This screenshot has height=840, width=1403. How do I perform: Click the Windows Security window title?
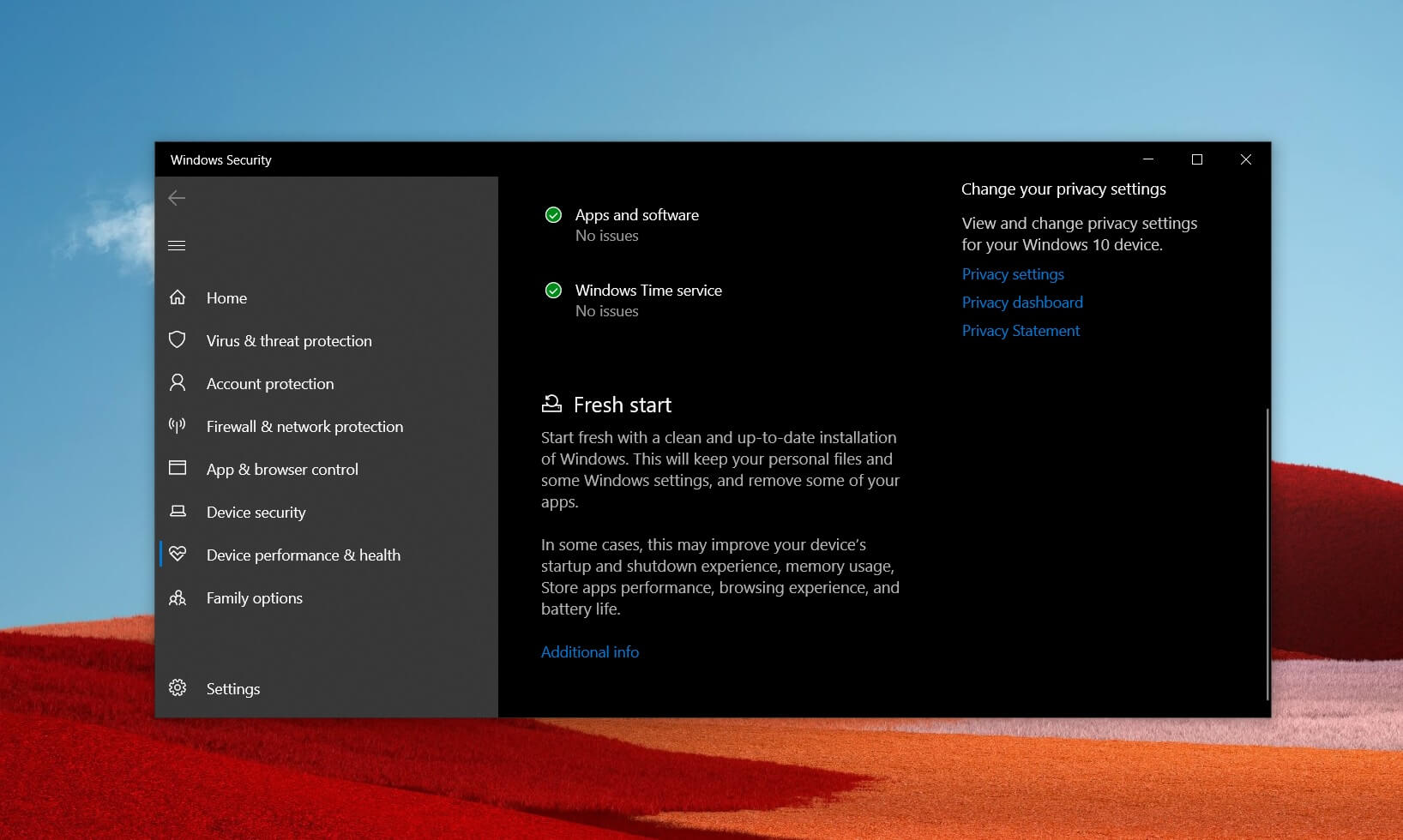[221, 159]
